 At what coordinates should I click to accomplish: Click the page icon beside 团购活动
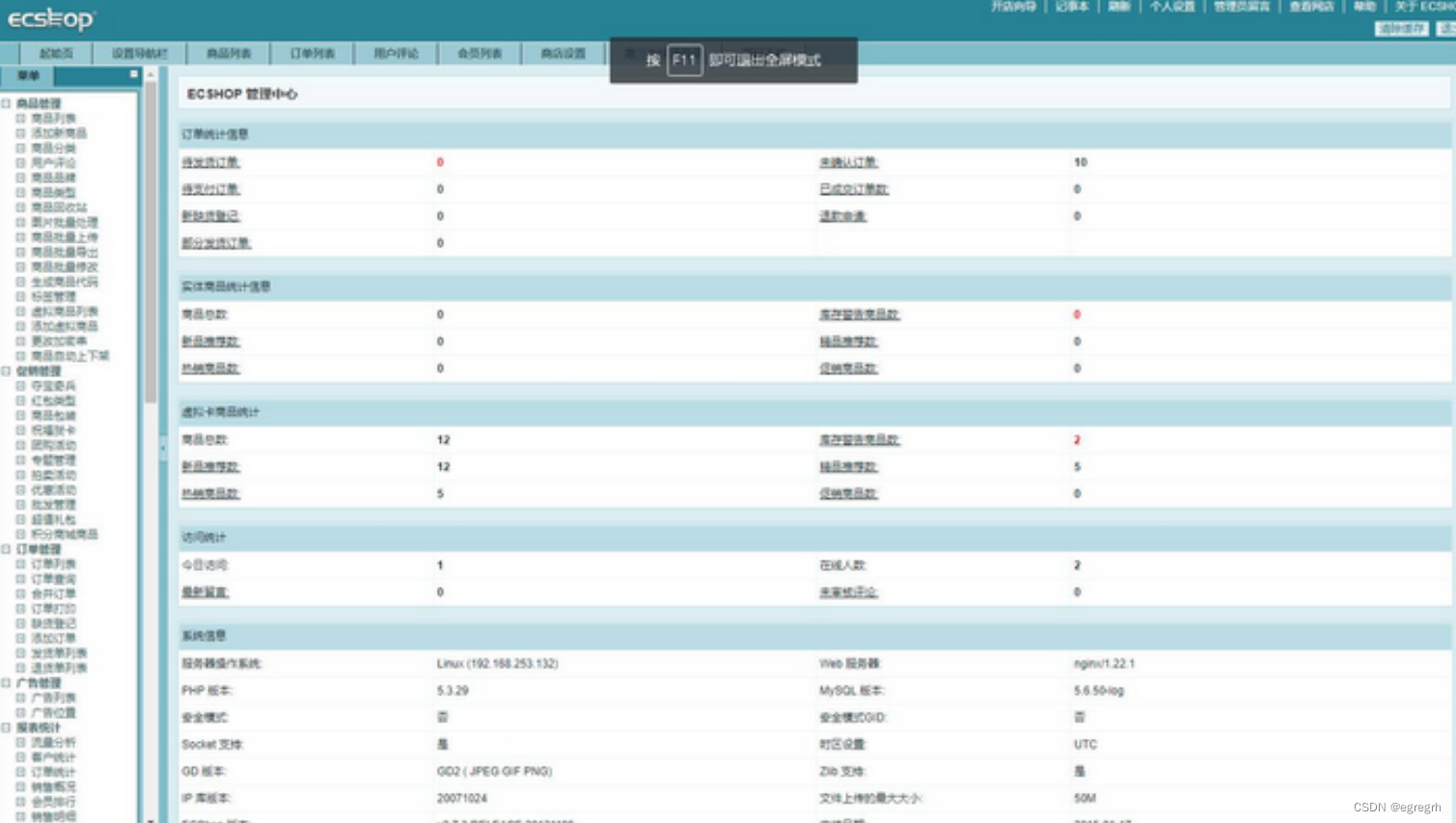[20, 446]
